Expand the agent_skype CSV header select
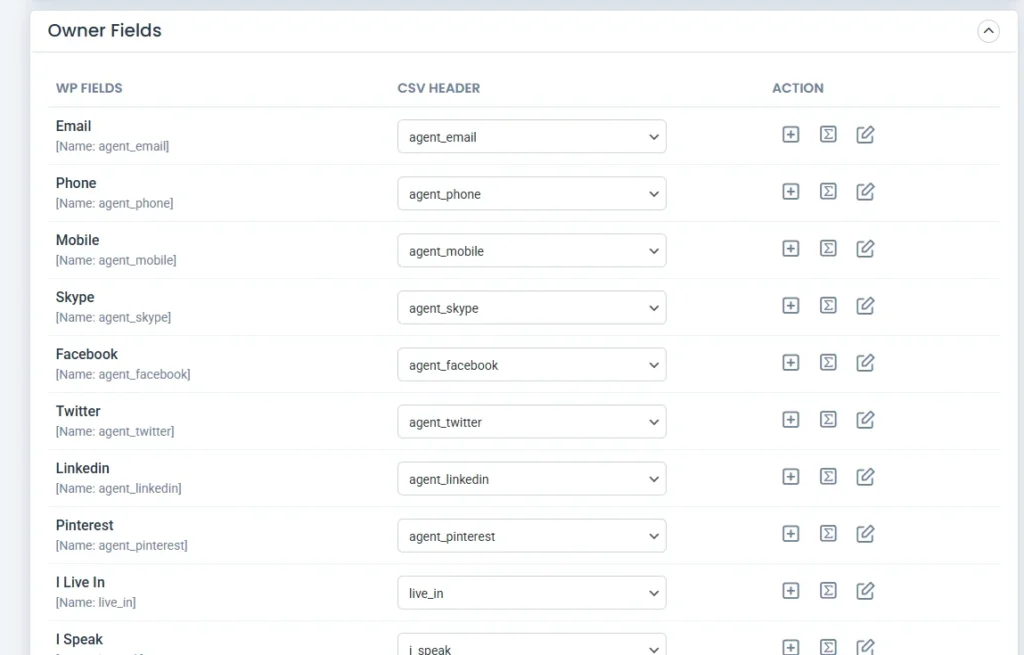1024x655 pixels. pos(531,308)
